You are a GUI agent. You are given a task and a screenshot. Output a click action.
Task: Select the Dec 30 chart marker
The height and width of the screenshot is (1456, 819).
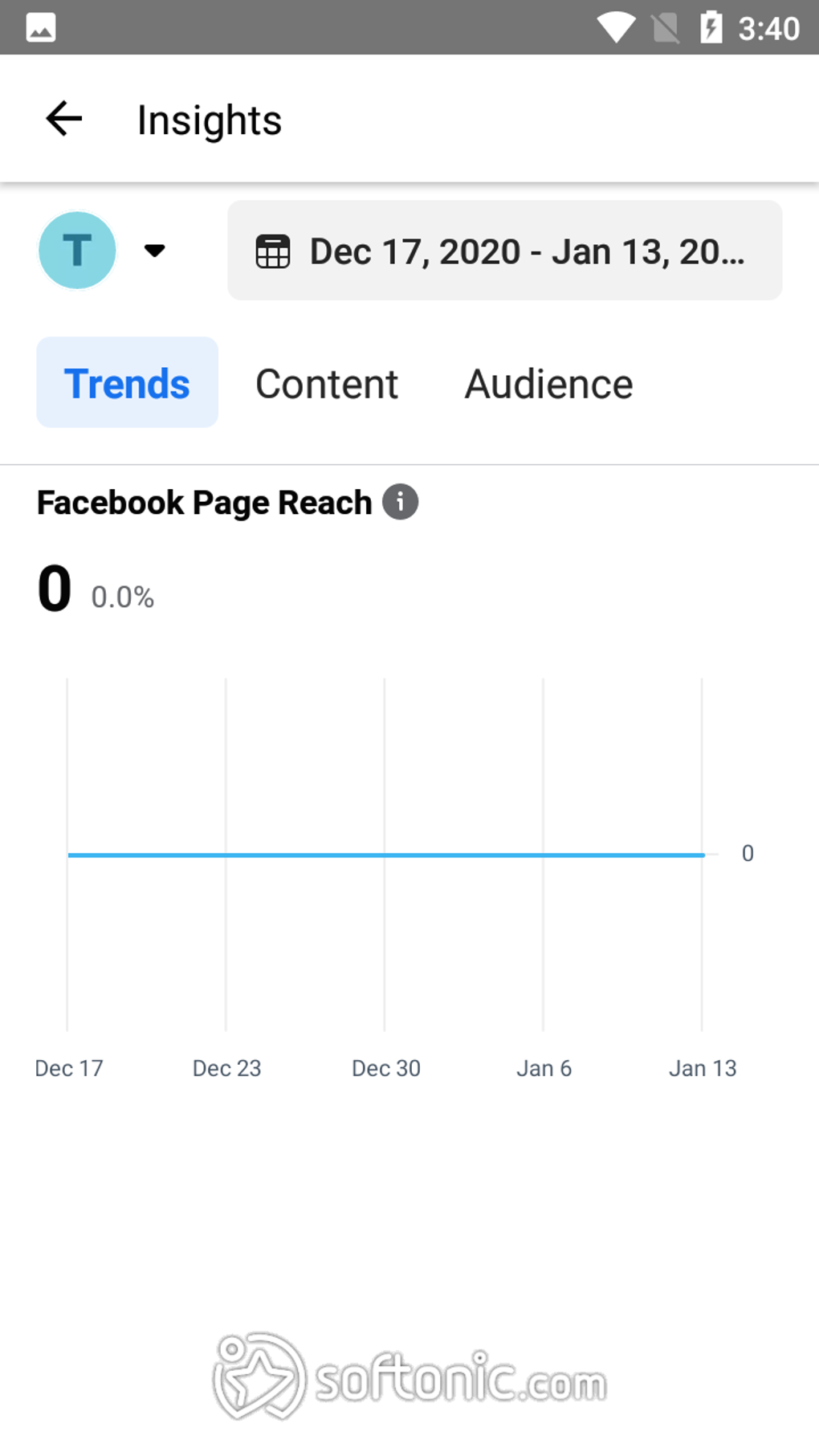386,1068
